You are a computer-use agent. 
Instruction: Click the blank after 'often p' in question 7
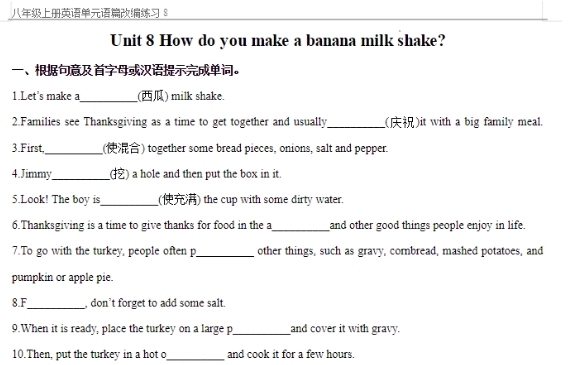pos(225,252)
